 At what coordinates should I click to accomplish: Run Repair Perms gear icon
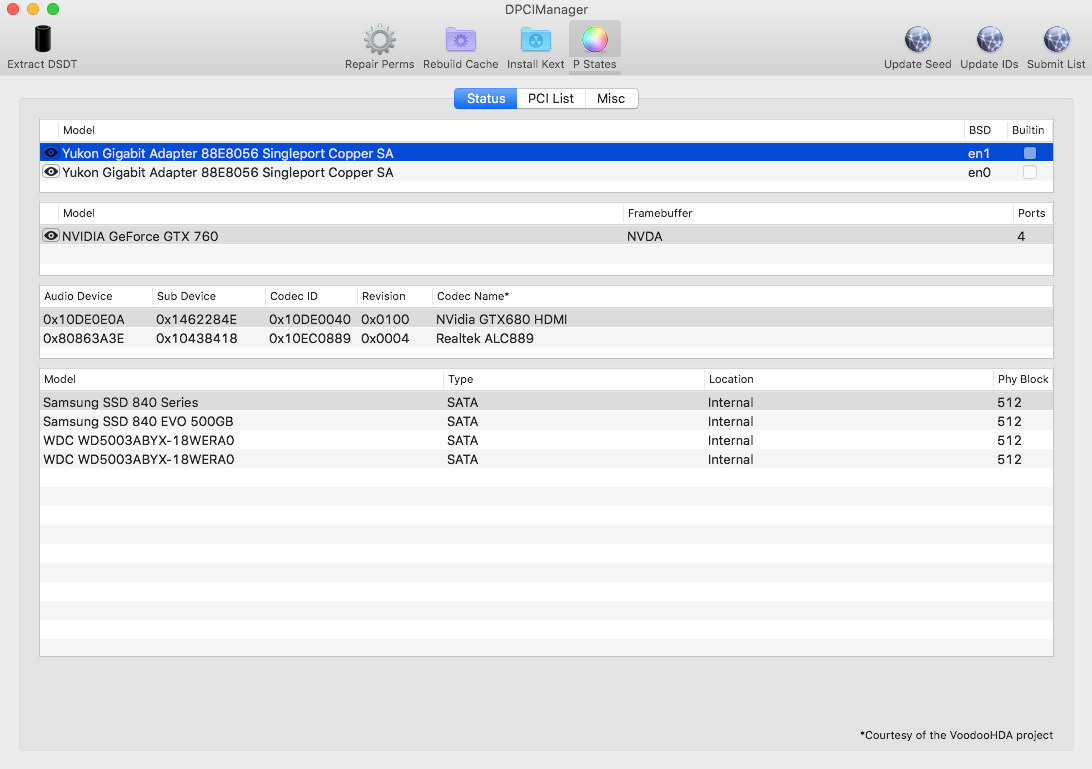(x=380, y=40)
